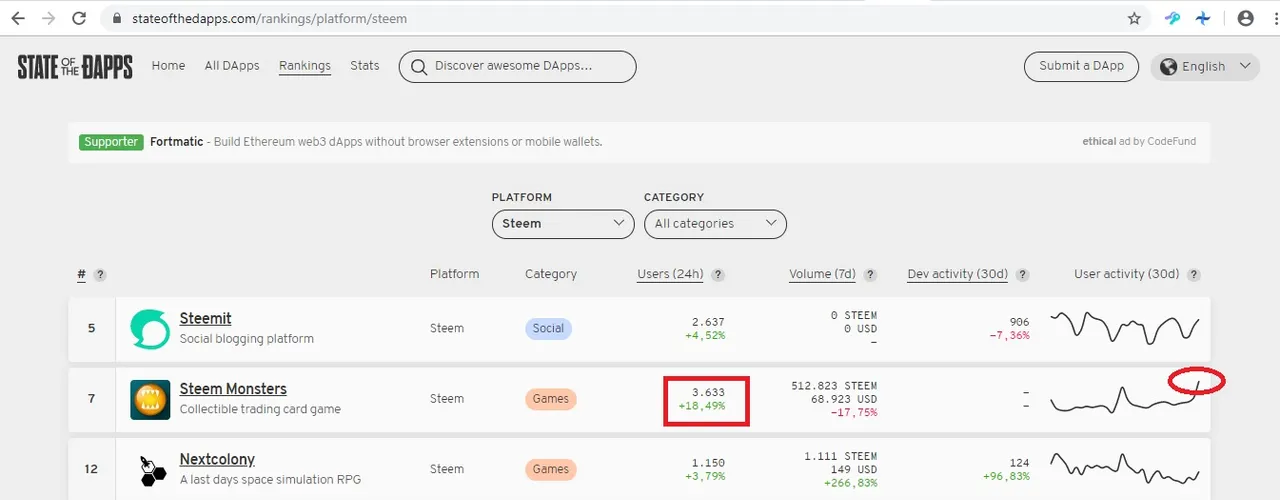Open the light-blue bird extension icon
The image size is (1280, 500).
1173,18
